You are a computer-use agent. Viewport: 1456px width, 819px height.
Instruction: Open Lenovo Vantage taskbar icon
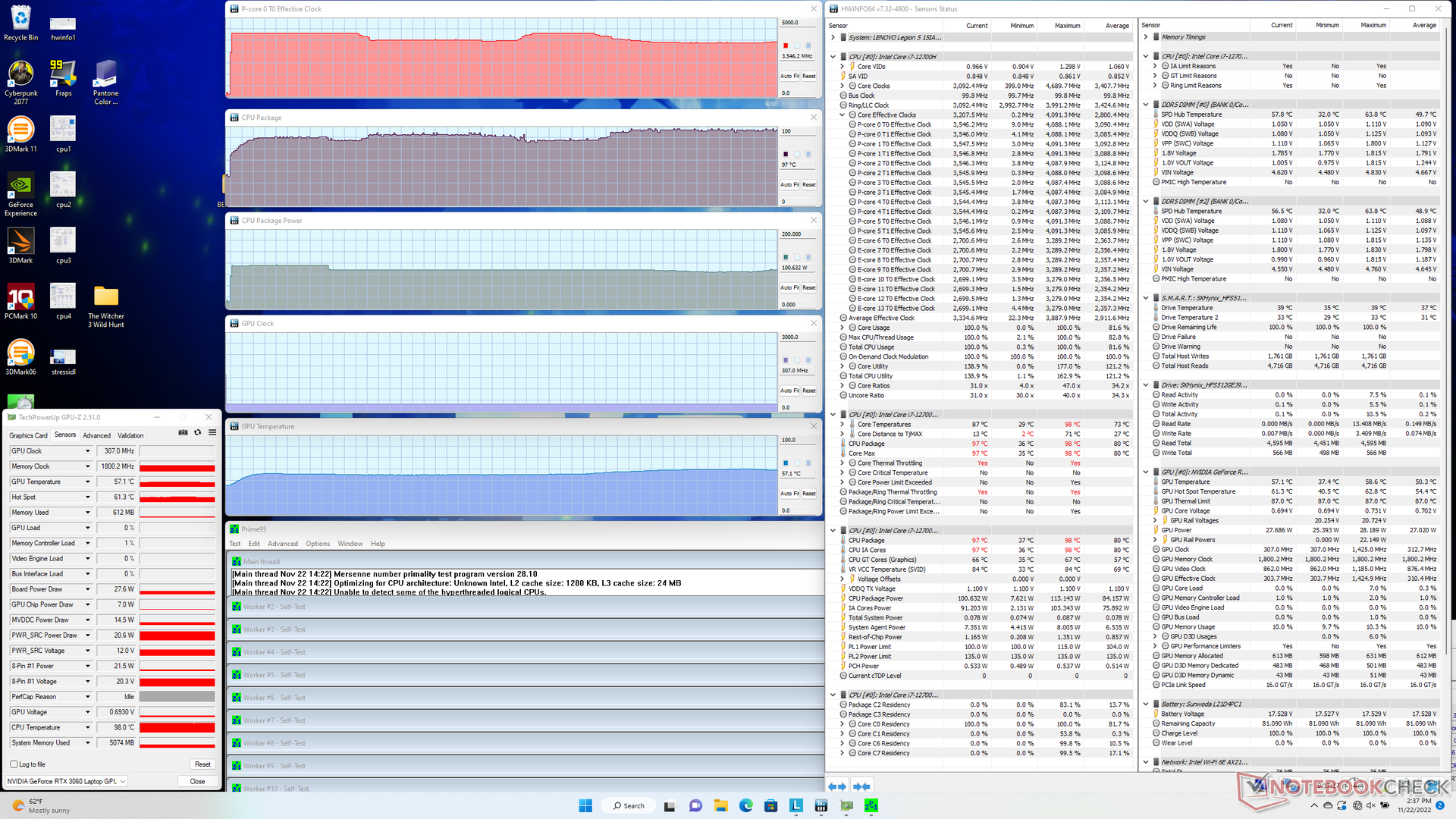[x=796, y=805]
